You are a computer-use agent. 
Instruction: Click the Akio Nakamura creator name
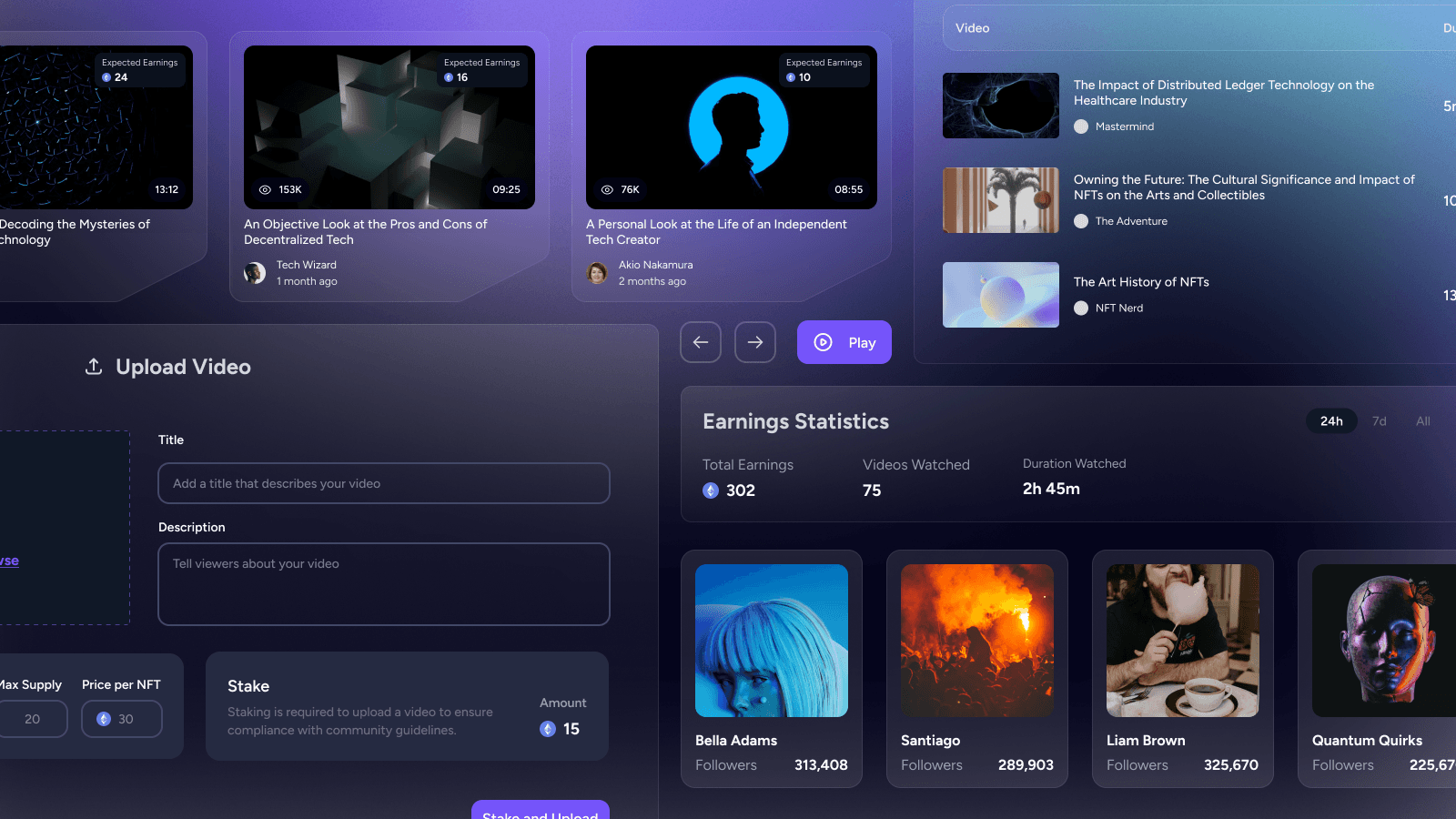point(655,265)
